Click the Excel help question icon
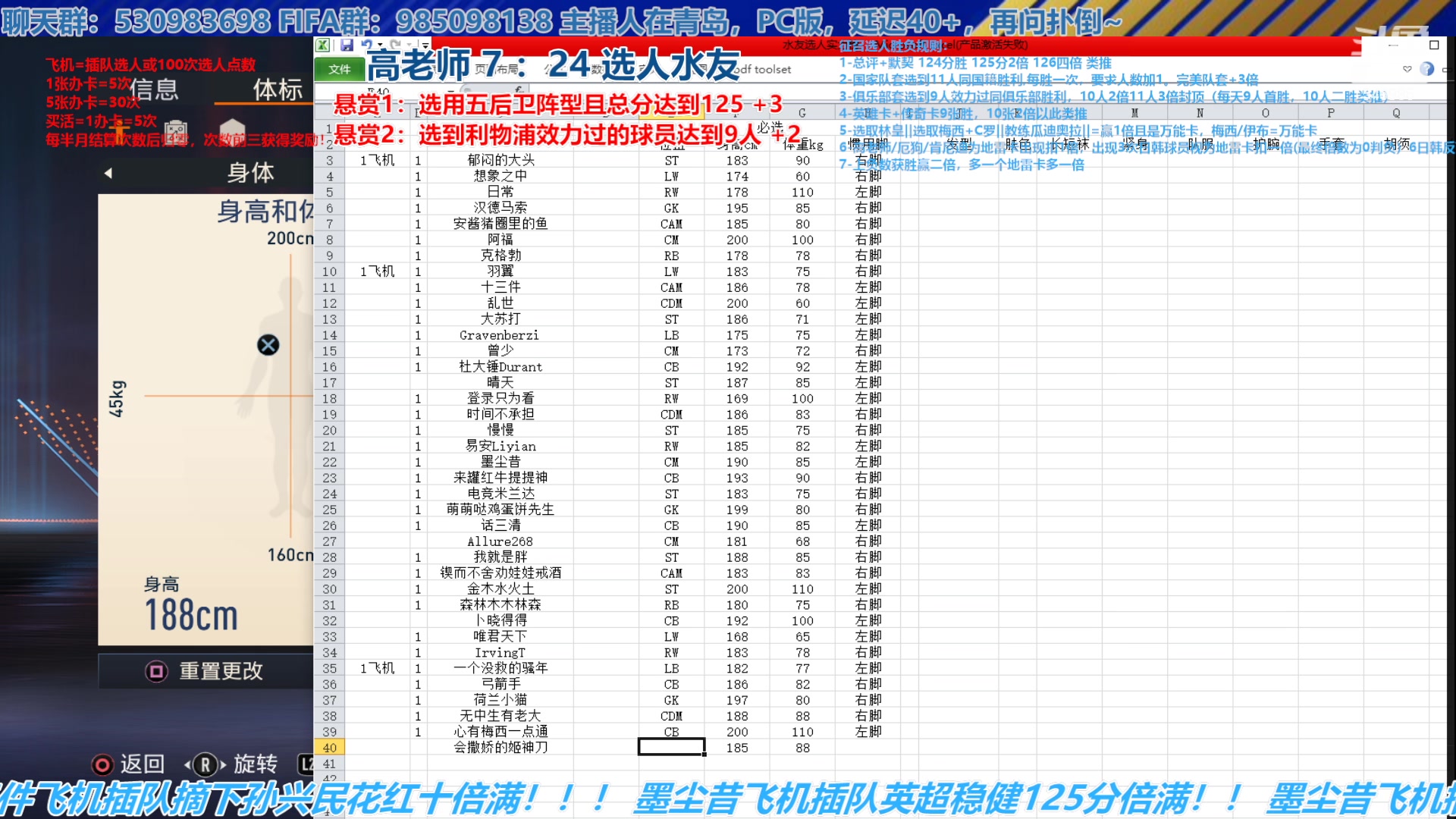This screenshot has height=819, width=1456. (1426, 69)
